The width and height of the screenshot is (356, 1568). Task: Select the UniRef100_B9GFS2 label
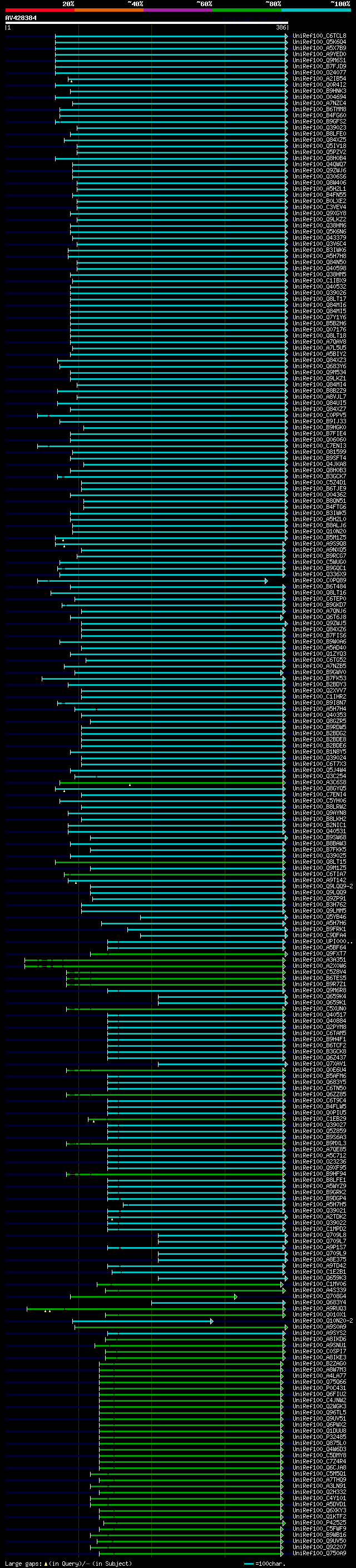click(319, 122)
